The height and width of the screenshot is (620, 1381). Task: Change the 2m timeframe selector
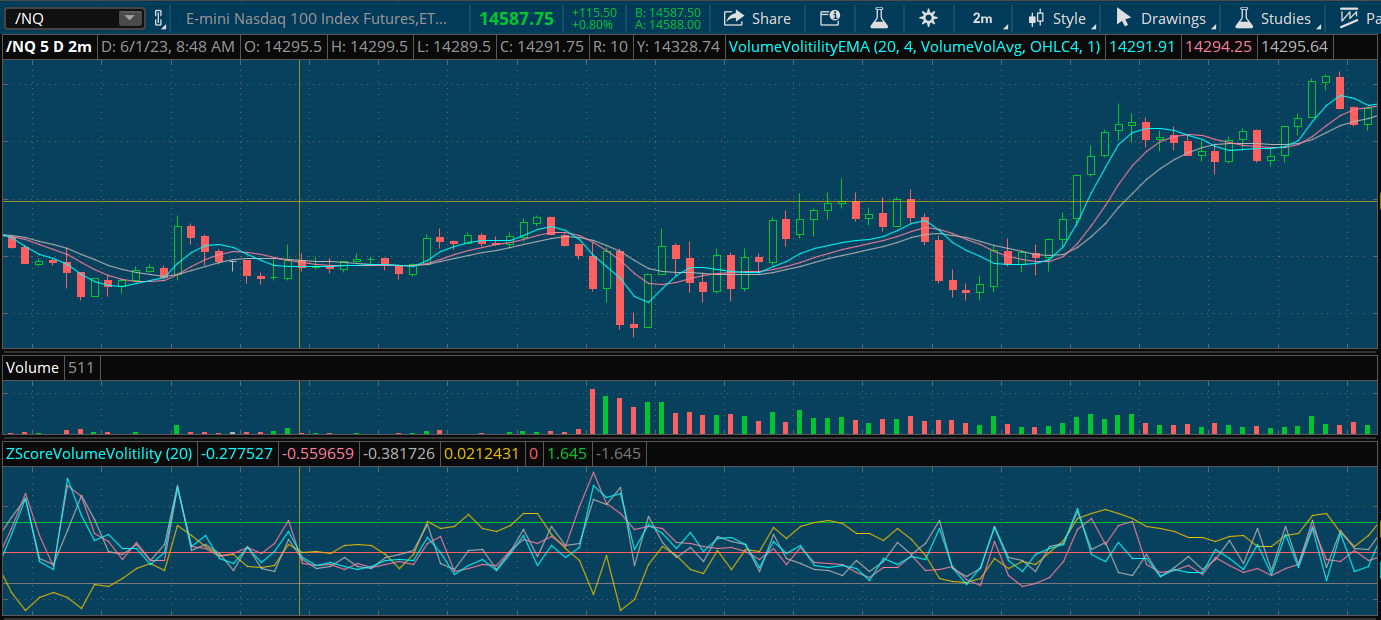tap(982, 18)
